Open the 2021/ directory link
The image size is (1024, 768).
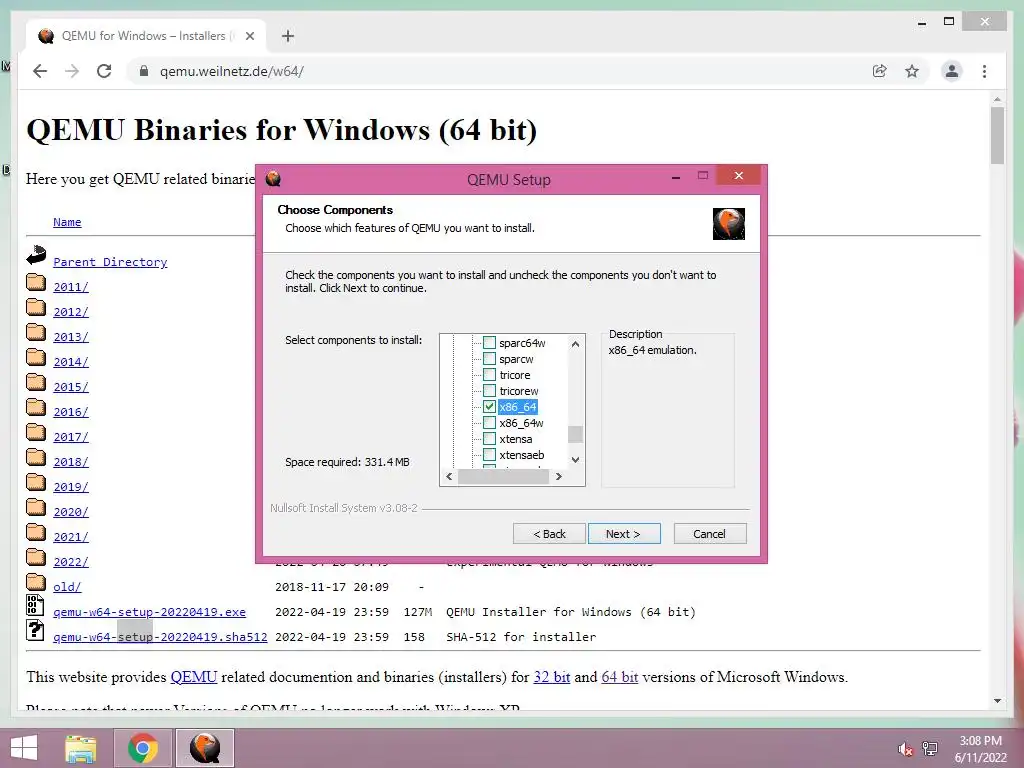tap(71, 537)
